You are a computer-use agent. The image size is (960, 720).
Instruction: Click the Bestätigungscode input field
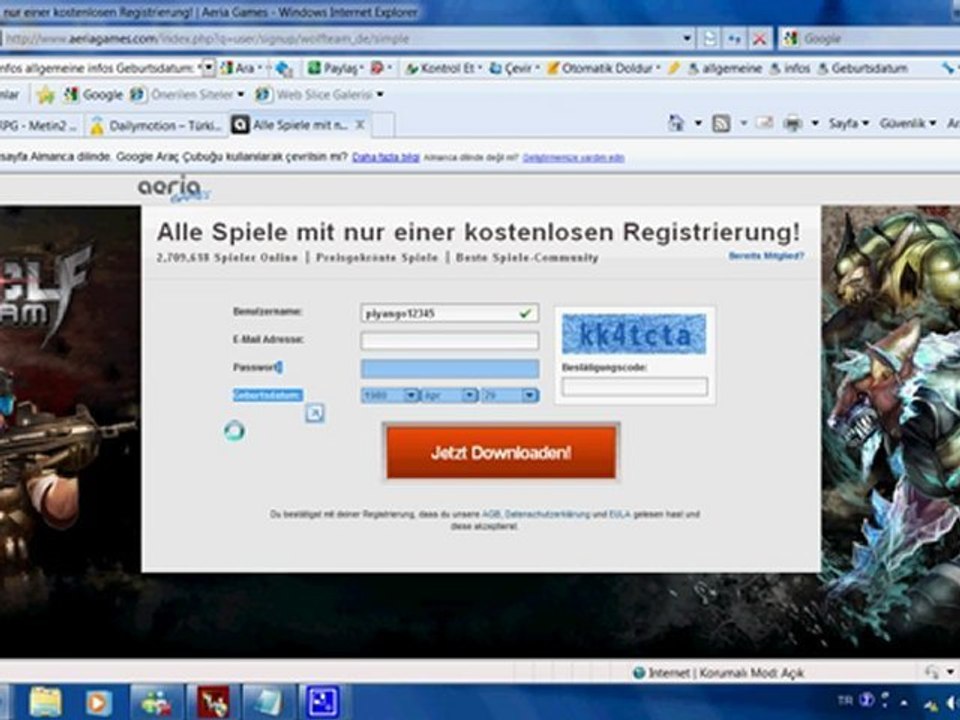tap(634, 387)
